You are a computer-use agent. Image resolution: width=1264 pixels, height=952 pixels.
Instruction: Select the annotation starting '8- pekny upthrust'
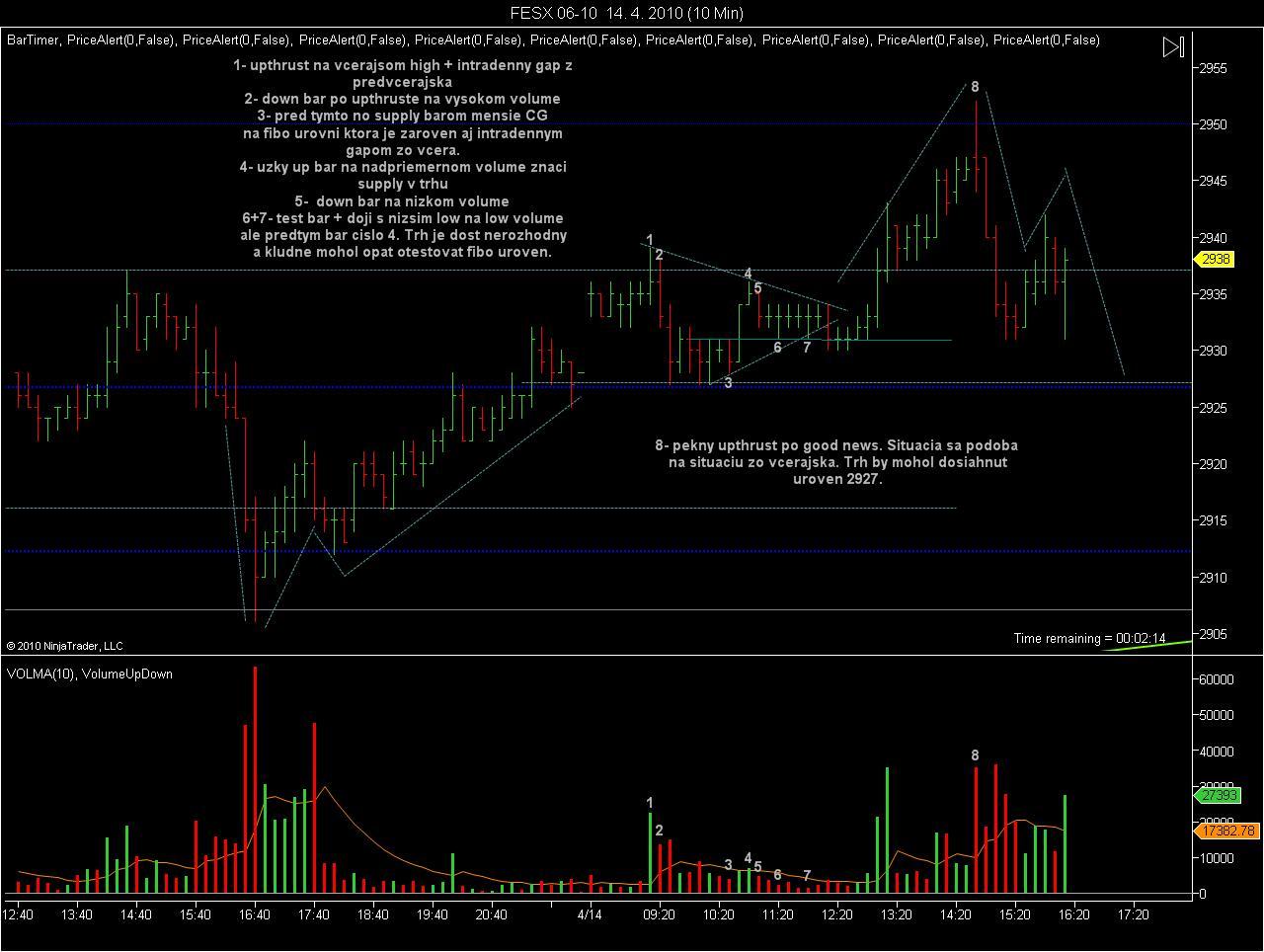(836, 462)
